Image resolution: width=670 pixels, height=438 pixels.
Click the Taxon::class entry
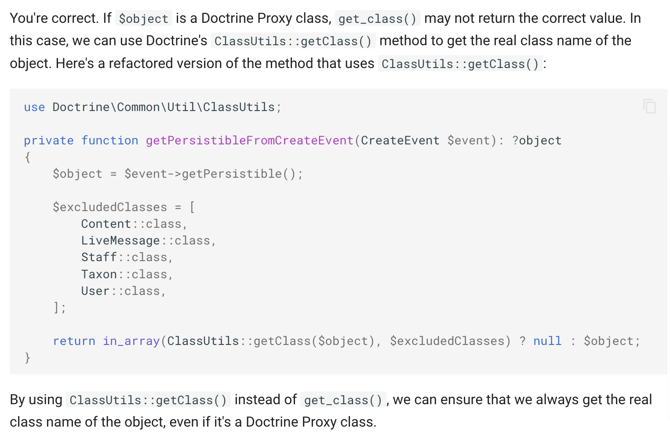click(126, 274)
